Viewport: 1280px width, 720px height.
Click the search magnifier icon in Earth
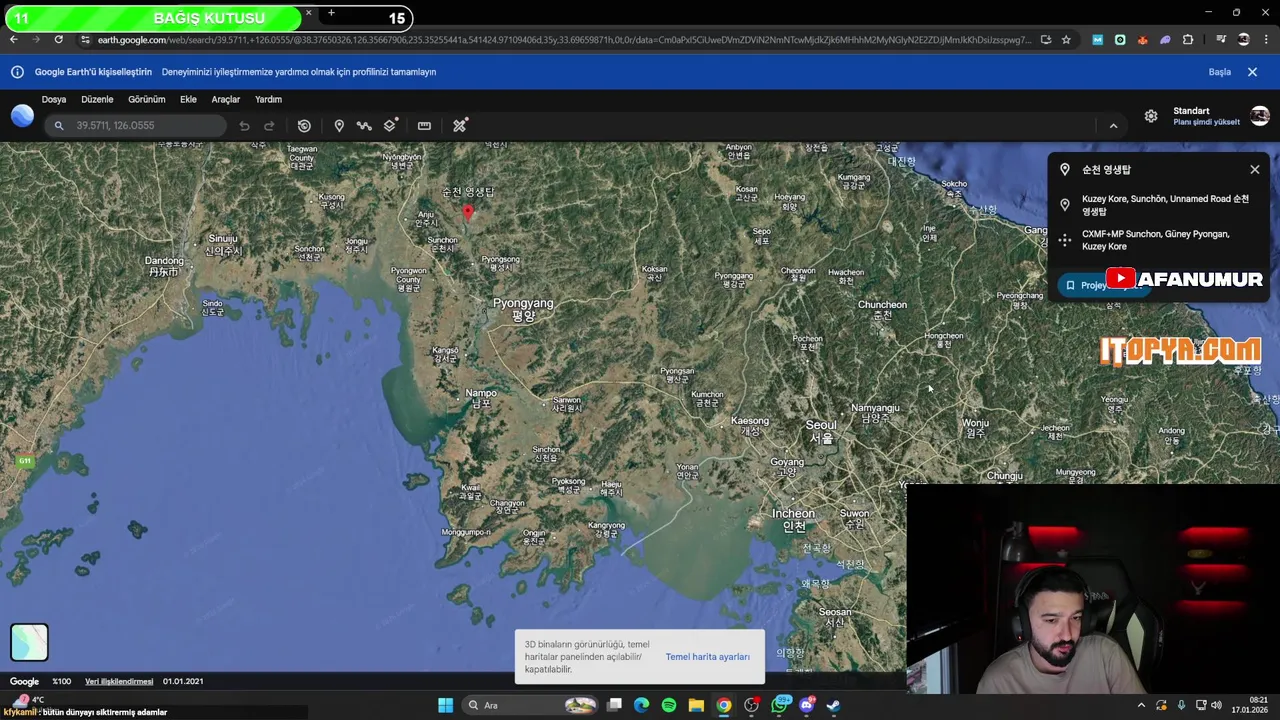tap(59, 126)
